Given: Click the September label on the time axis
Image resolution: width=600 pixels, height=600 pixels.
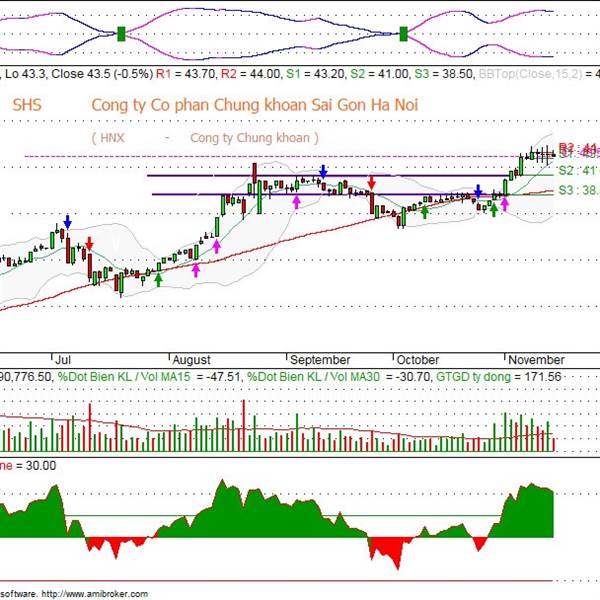Looking at the screenshot, I should coord(320,360).
